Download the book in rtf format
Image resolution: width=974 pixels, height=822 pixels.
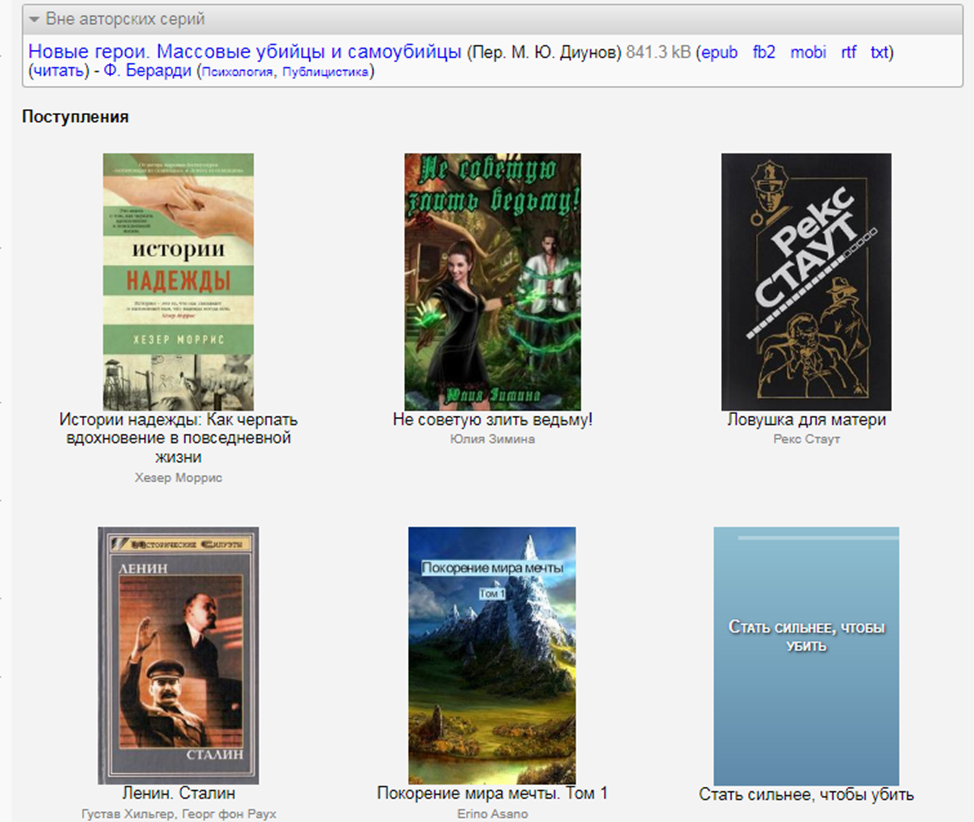coord(848,52)
